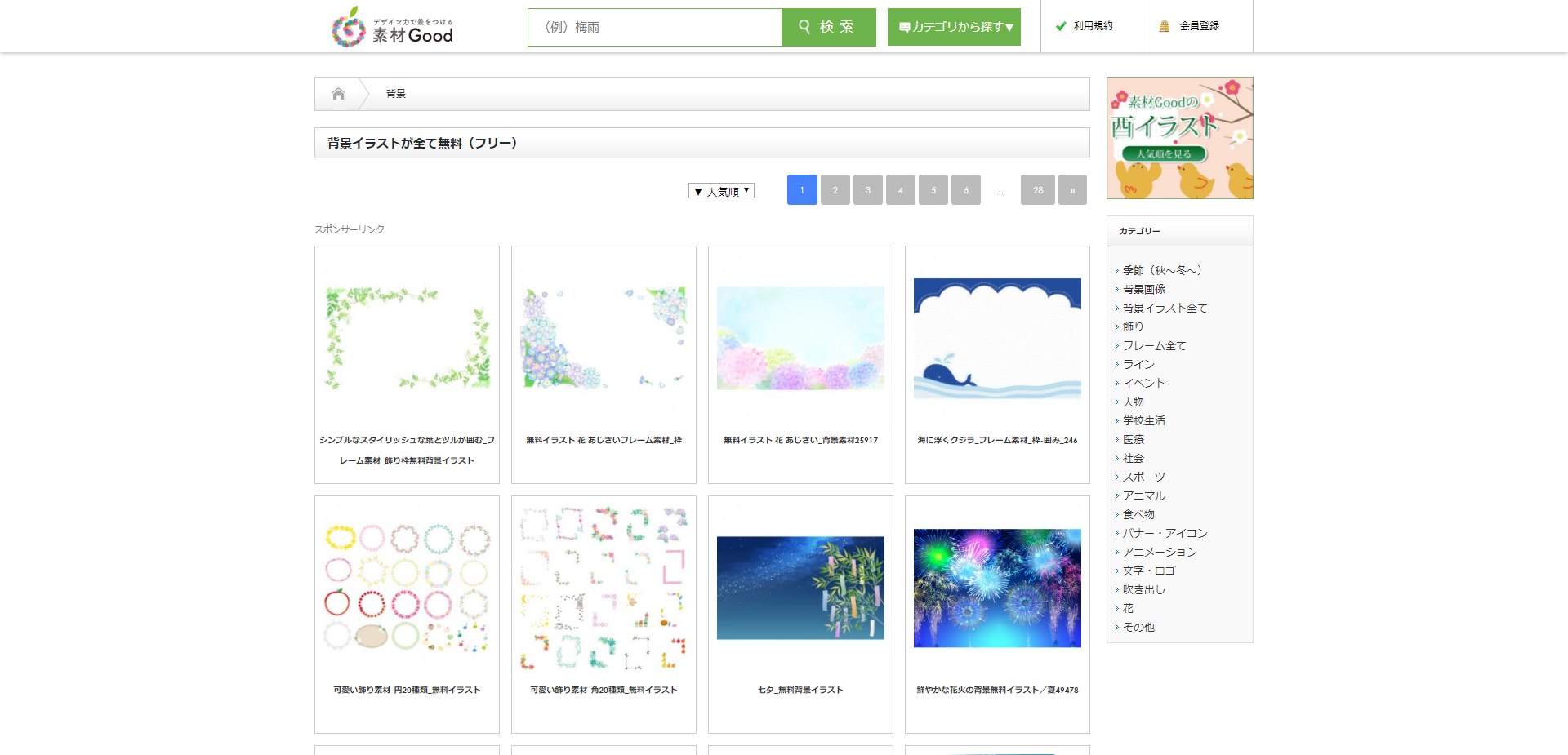Go to pagination page 28
The height and width of the screenshot is (755, 1568).
pos(1037,189)
